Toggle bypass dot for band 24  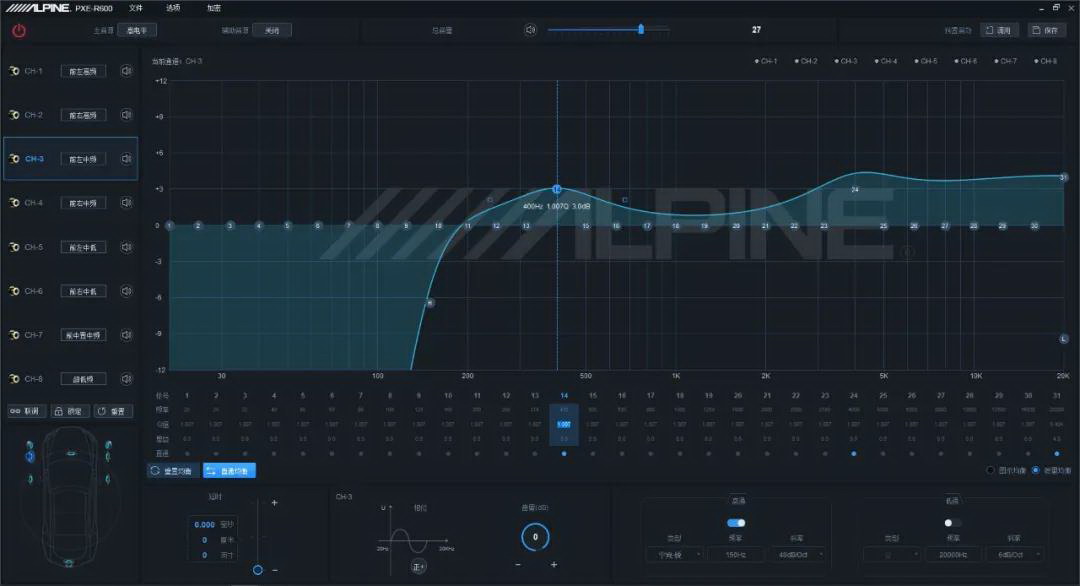tap(854, 454)
